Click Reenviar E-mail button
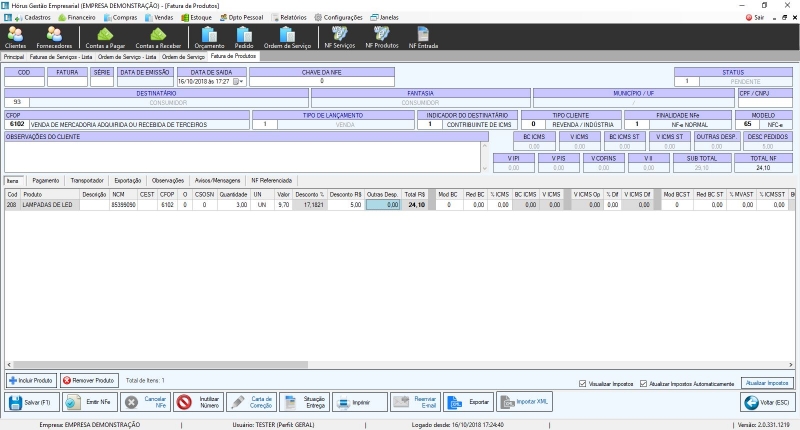Viewport: 800px width, 430px height. point(415,402)
